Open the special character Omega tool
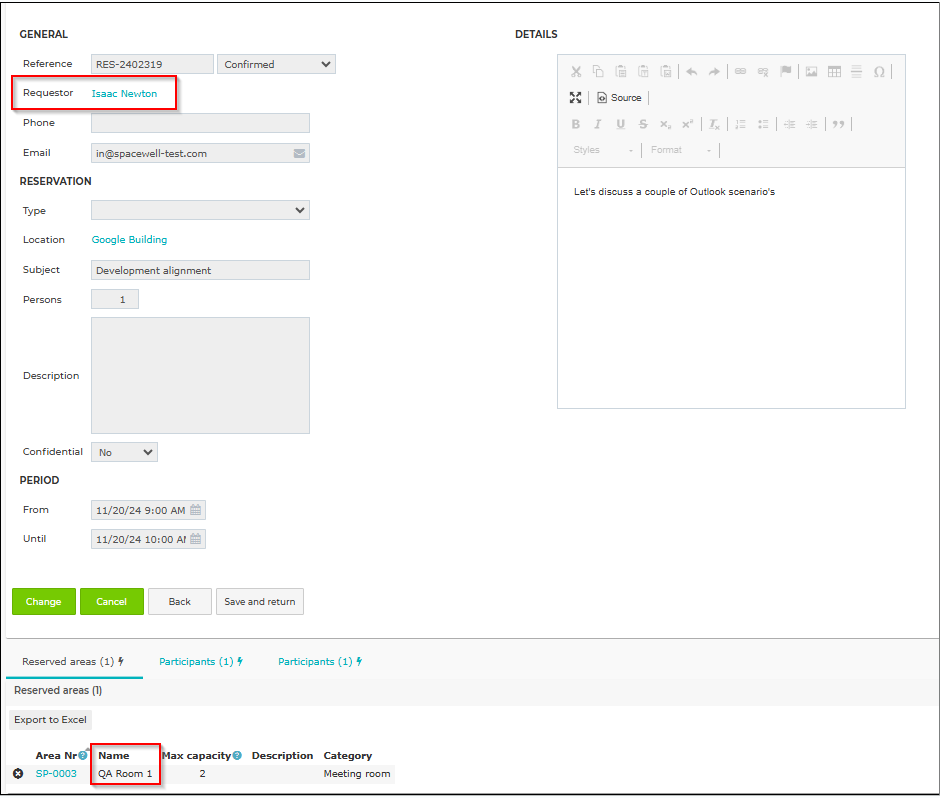Viewport: 940px width, 798px height. click(879, 72)
